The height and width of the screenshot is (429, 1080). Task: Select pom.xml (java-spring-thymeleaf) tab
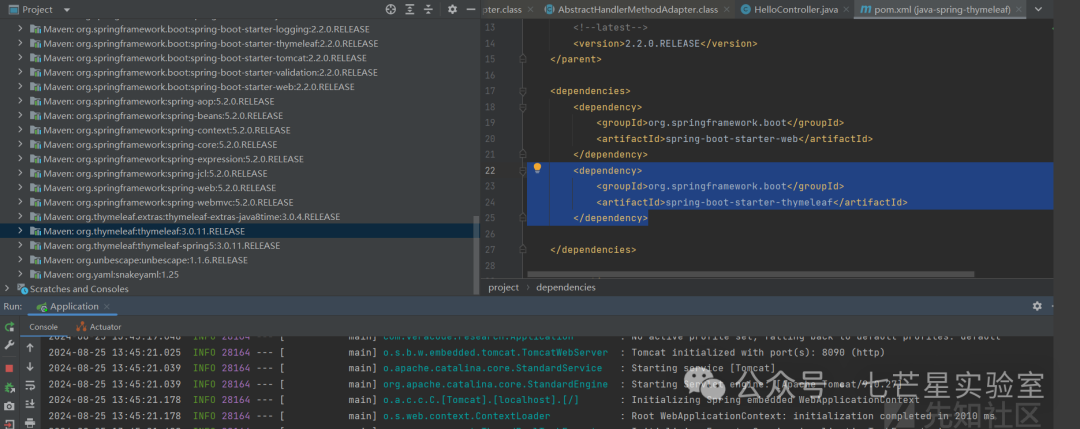(941, 10)
